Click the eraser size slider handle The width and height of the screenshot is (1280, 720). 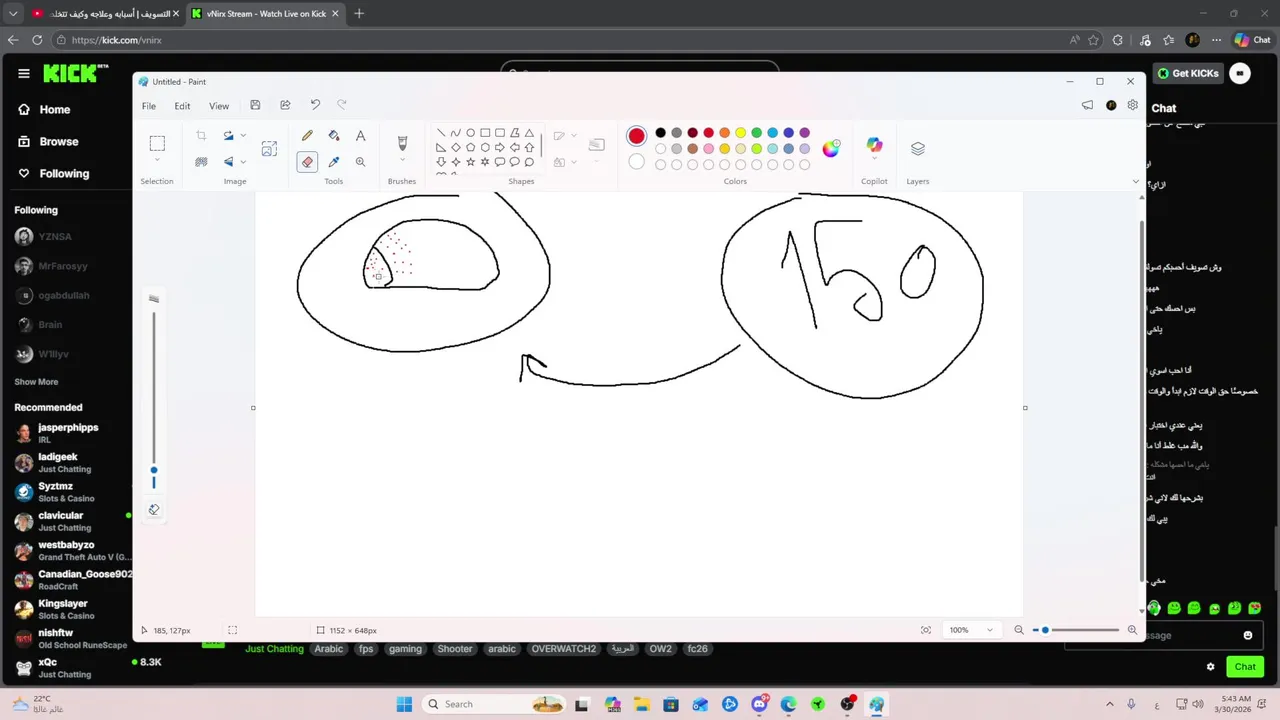click(x=153, y=469)
